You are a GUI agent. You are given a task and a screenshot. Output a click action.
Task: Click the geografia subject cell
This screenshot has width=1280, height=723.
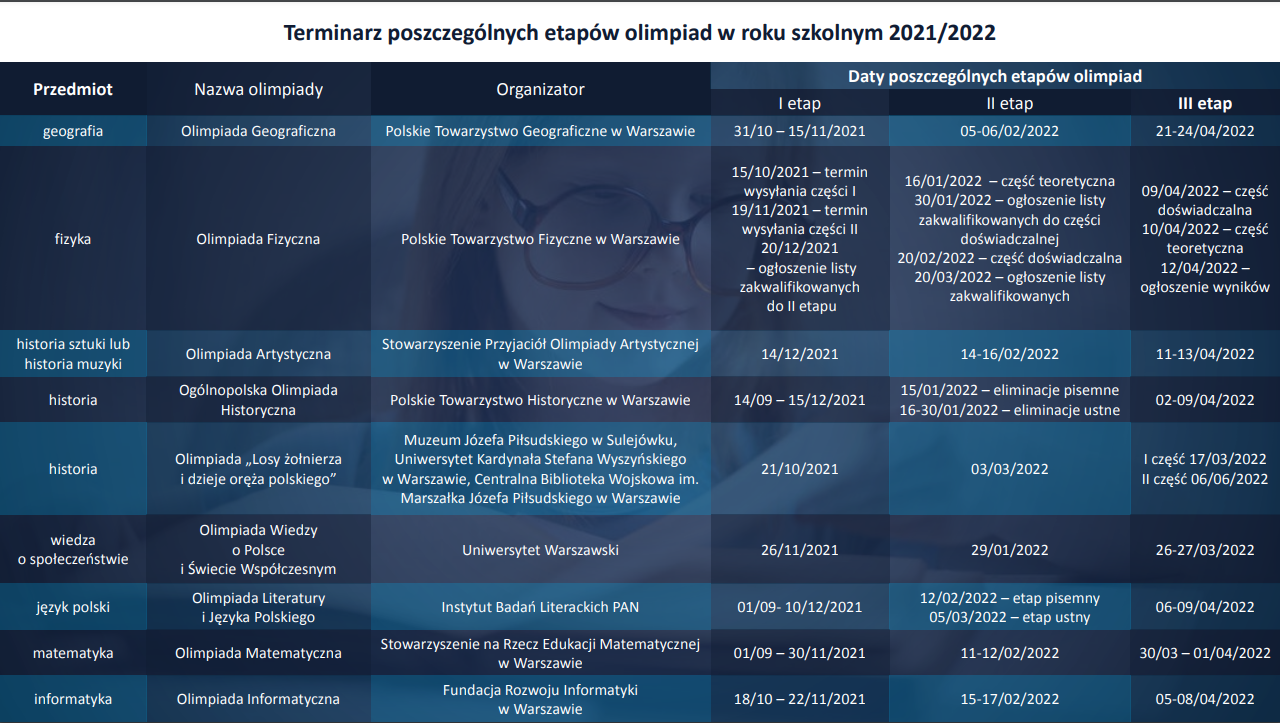[x=73, y=131]
